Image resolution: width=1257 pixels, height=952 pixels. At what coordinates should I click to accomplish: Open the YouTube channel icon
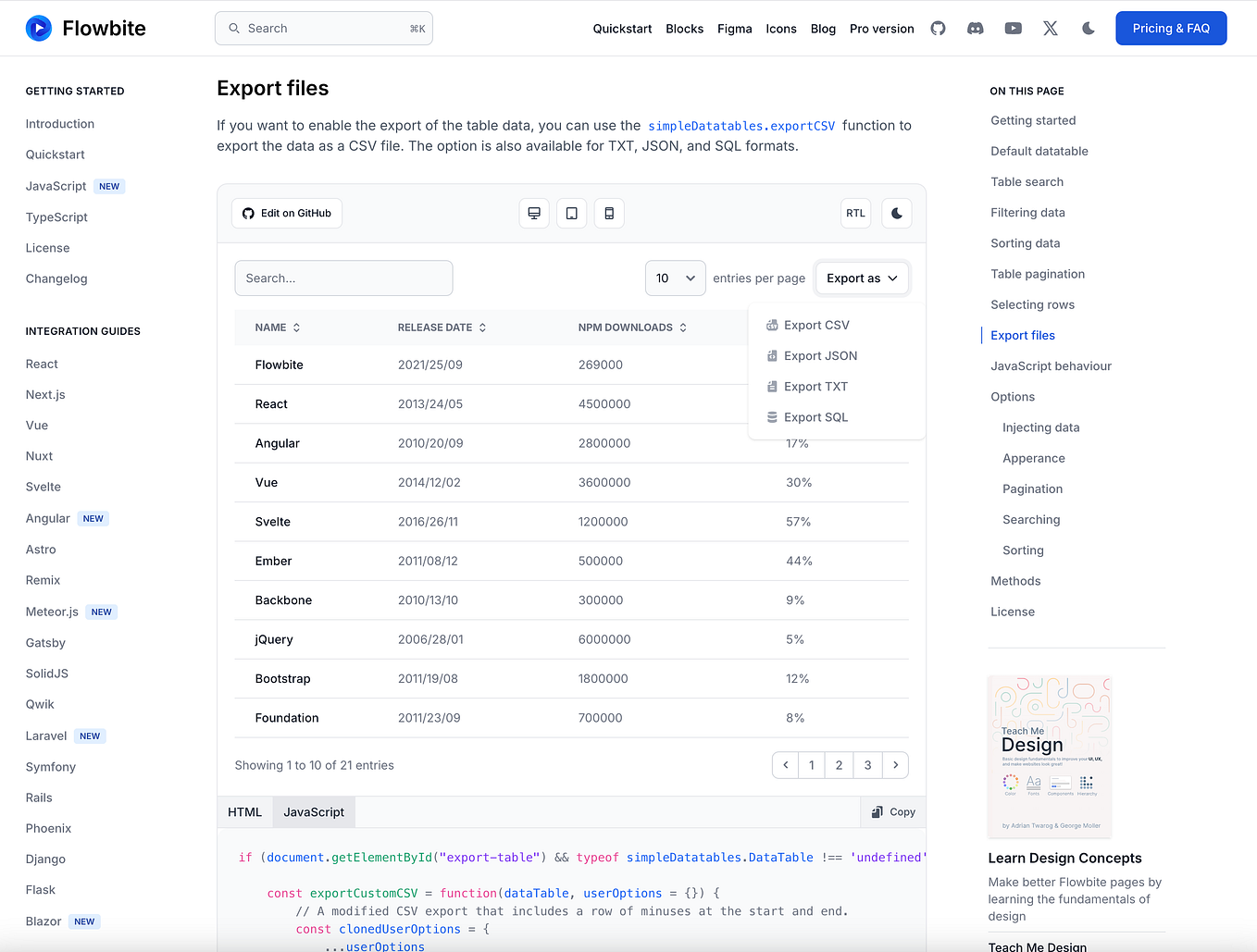(x=1013, y=28)
